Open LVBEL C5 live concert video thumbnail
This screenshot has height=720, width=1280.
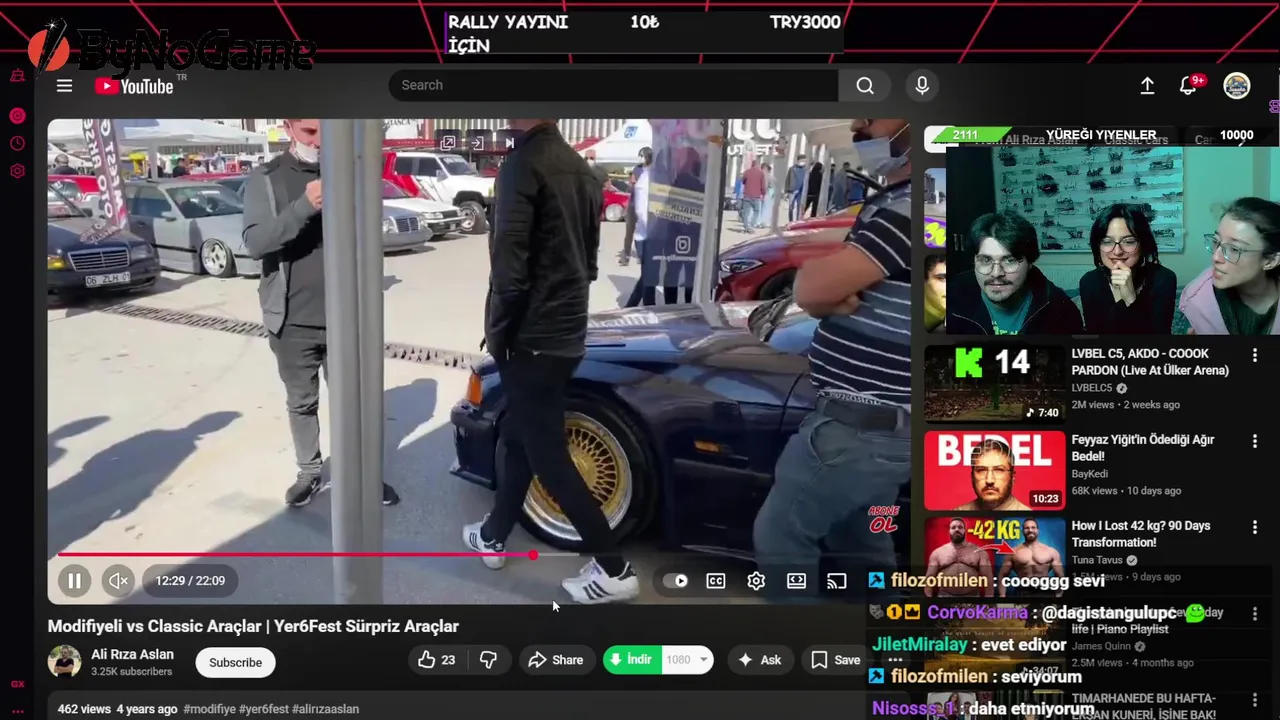tap(994, 384)
